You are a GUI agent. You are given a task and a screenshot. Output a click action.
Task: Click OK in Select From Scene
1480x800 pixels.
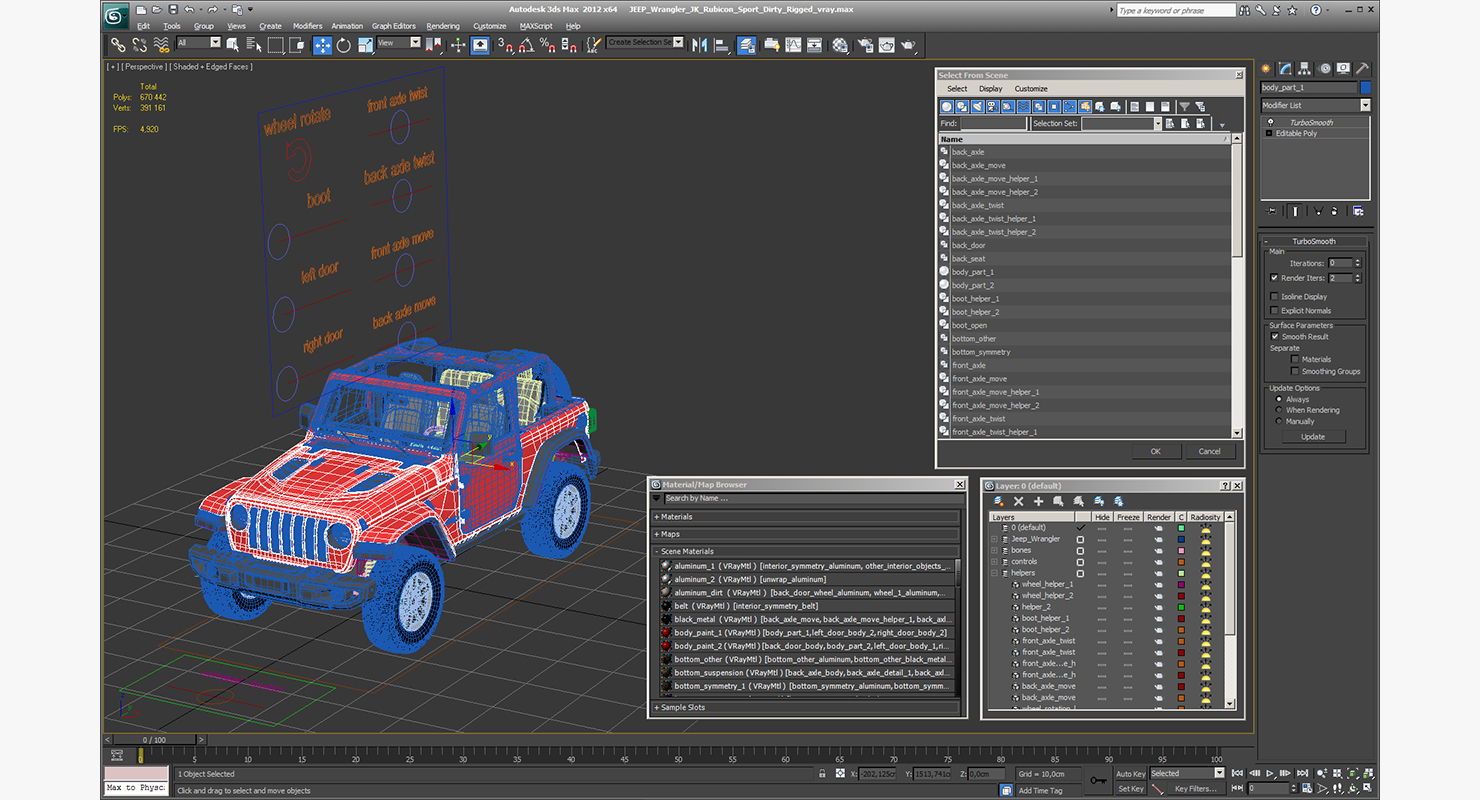click(1155, 451)
